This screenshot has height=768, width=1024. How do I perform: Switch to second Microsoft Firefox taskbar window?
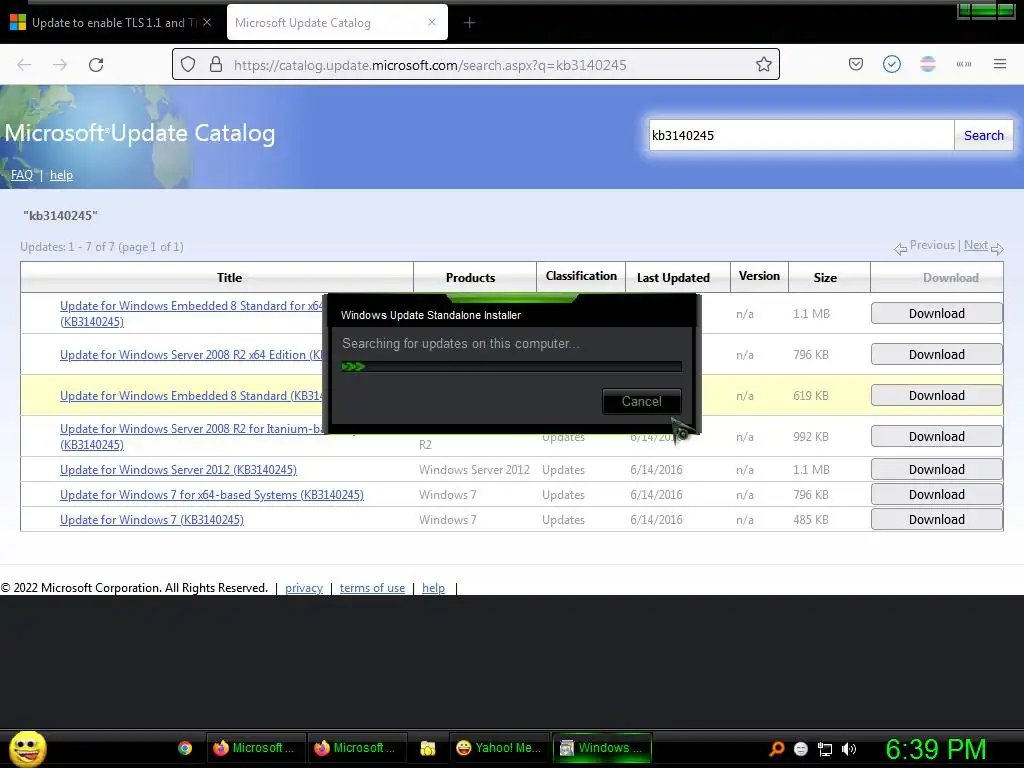pyautogui.click(x=356, y=748)
